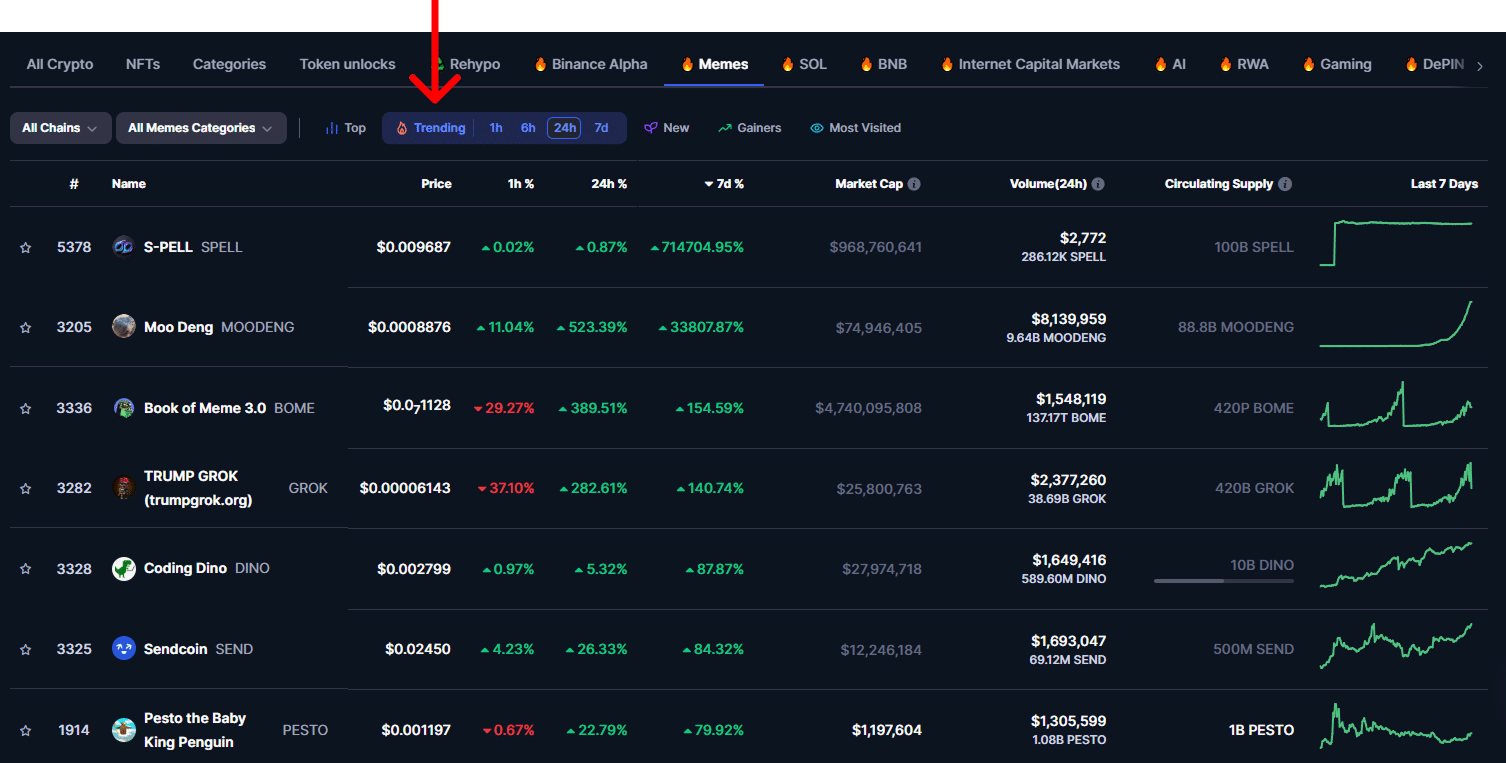Open the BNB tab
Screen dimensions: 1506x763
pos(883,64)
